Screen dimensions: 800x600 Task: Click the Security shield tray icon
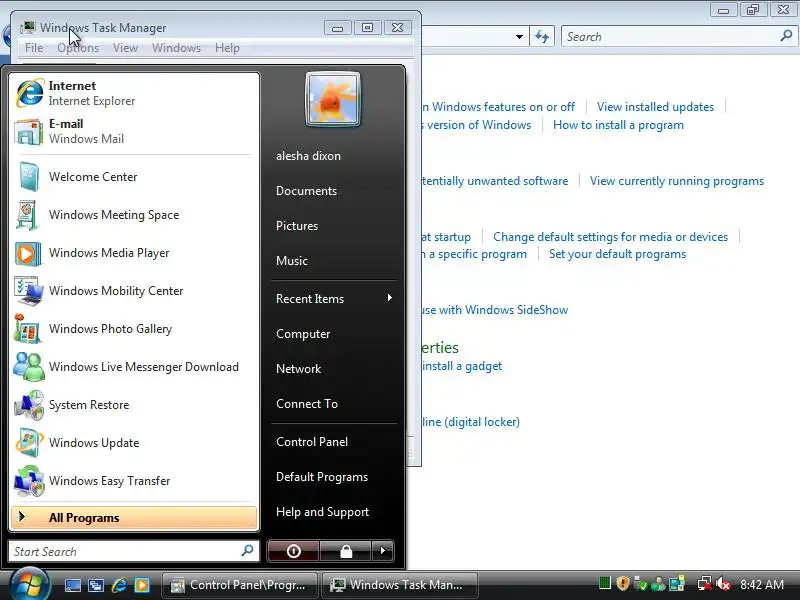[622, 583]
